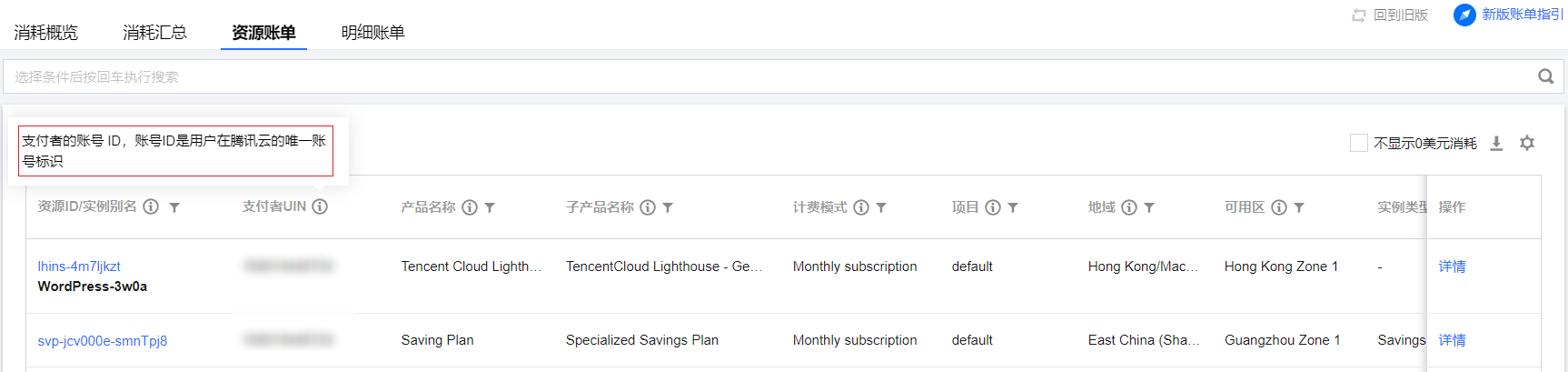
Task: Open filter dropdown for 子产品名称 column
Action: 668,207
